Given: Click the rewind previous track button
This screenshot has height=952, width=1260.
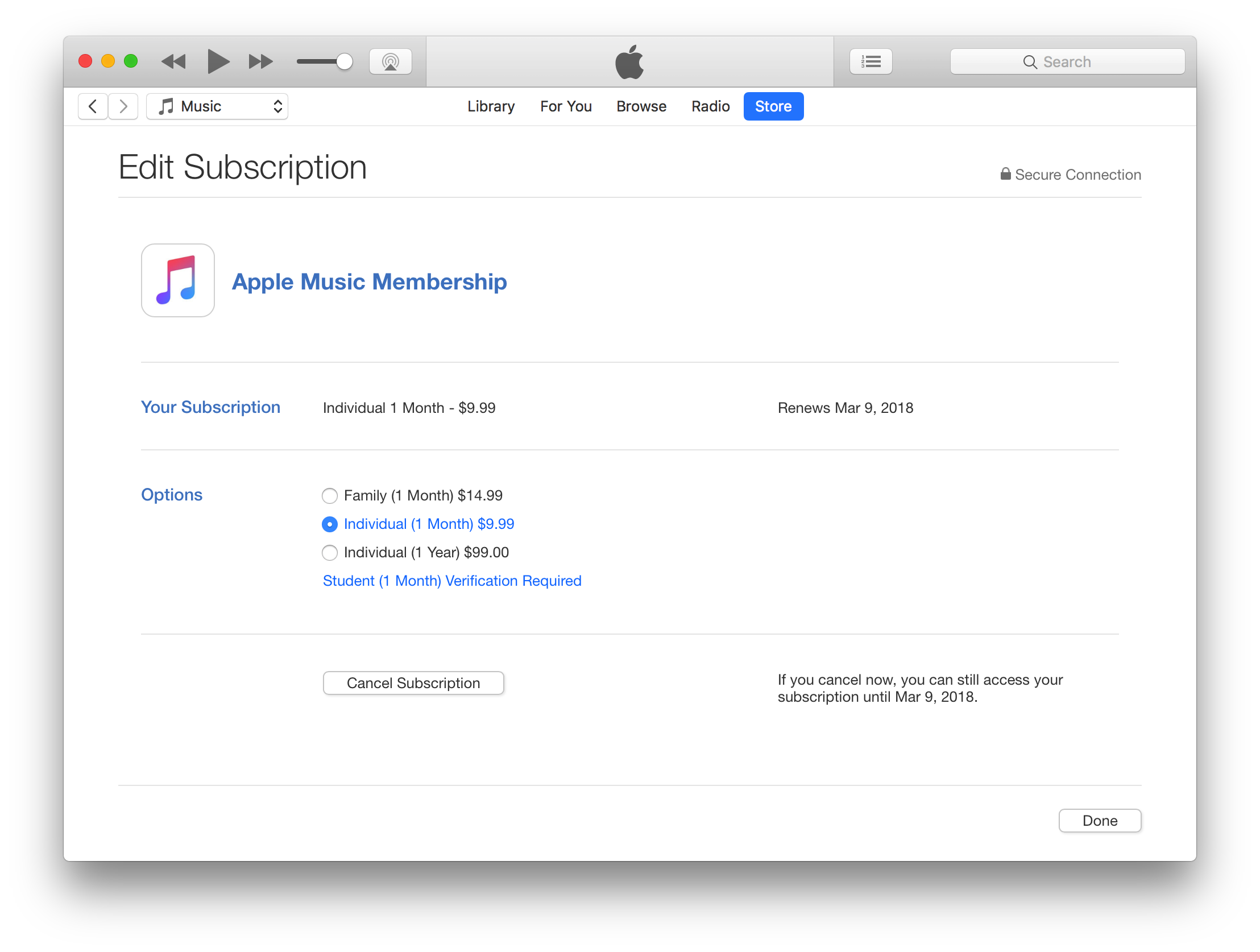Looking at the screenshot, I should (x=173, y=61).
